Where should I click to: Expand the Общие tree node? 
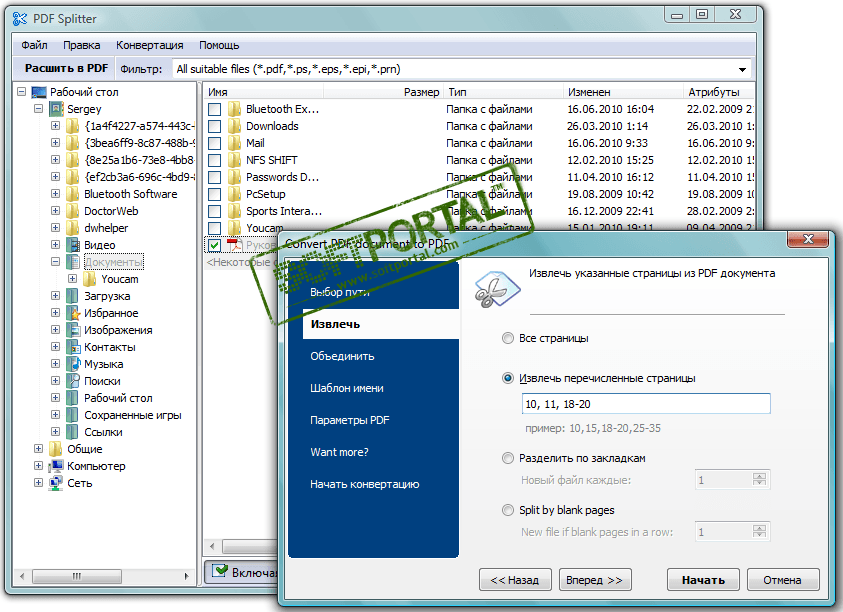point(38,449)
